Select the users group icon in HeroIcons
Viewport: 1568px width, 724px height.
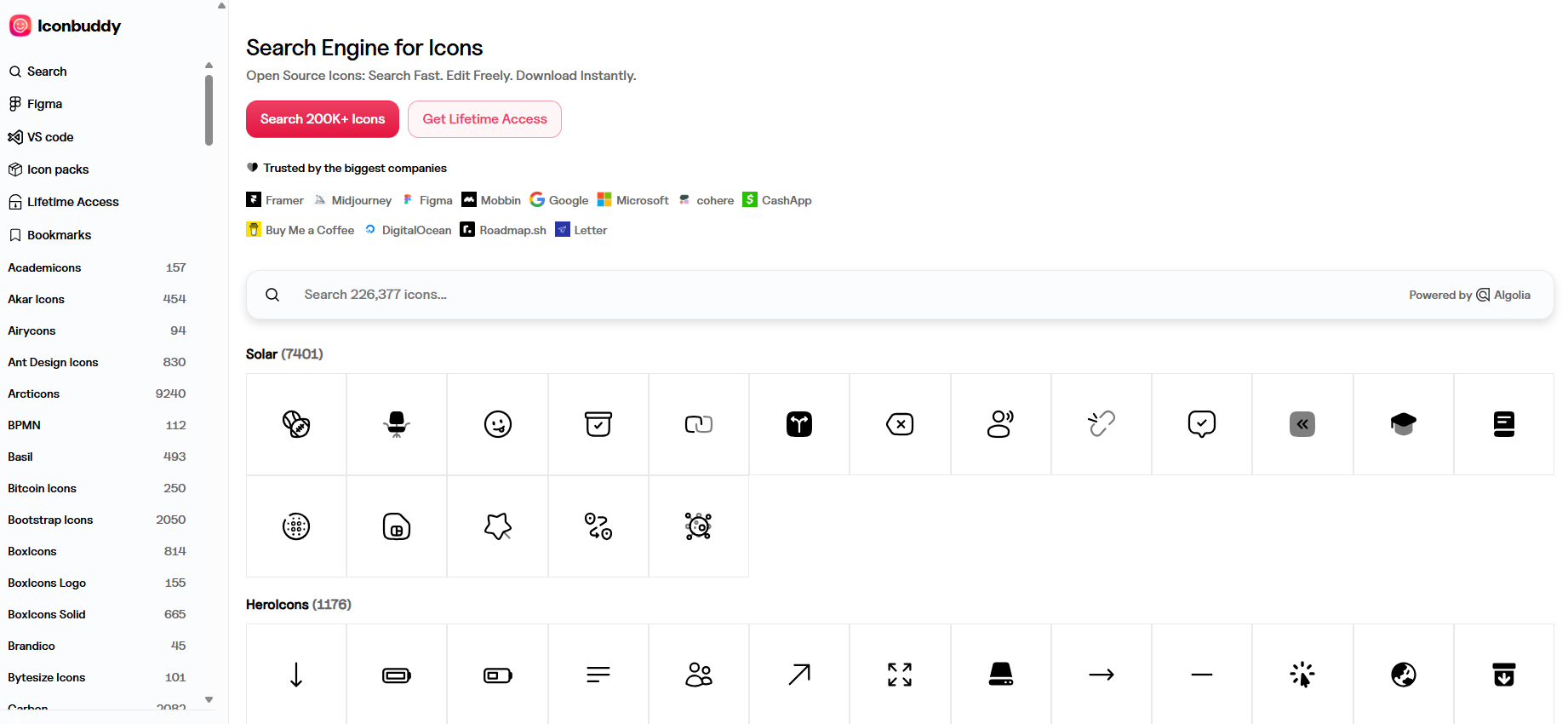click(699, 675)
